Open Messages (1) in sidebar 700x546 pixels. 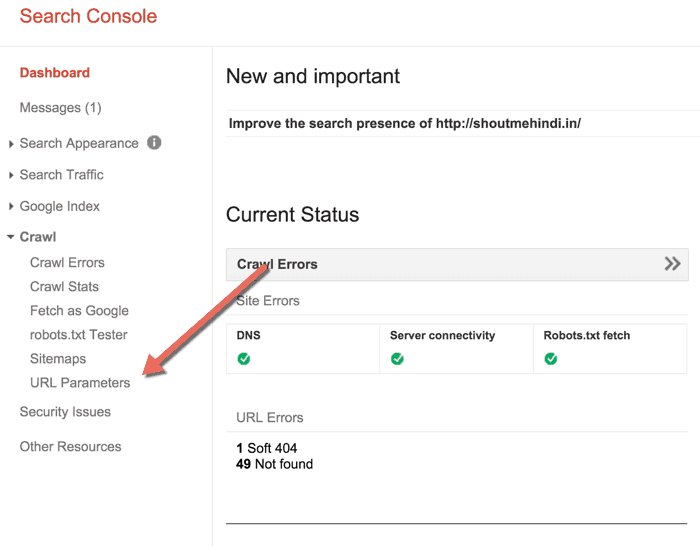pos(61,108)
